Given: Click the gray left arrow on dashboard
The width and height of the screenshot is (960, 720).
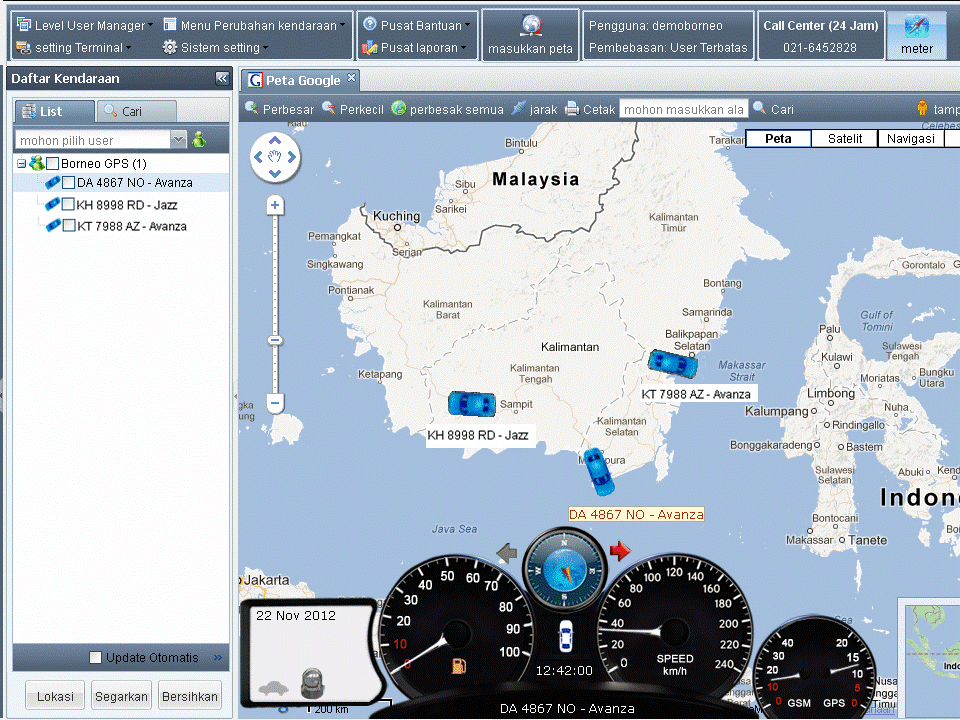Looking at the screenshot, I should (508, 553).
